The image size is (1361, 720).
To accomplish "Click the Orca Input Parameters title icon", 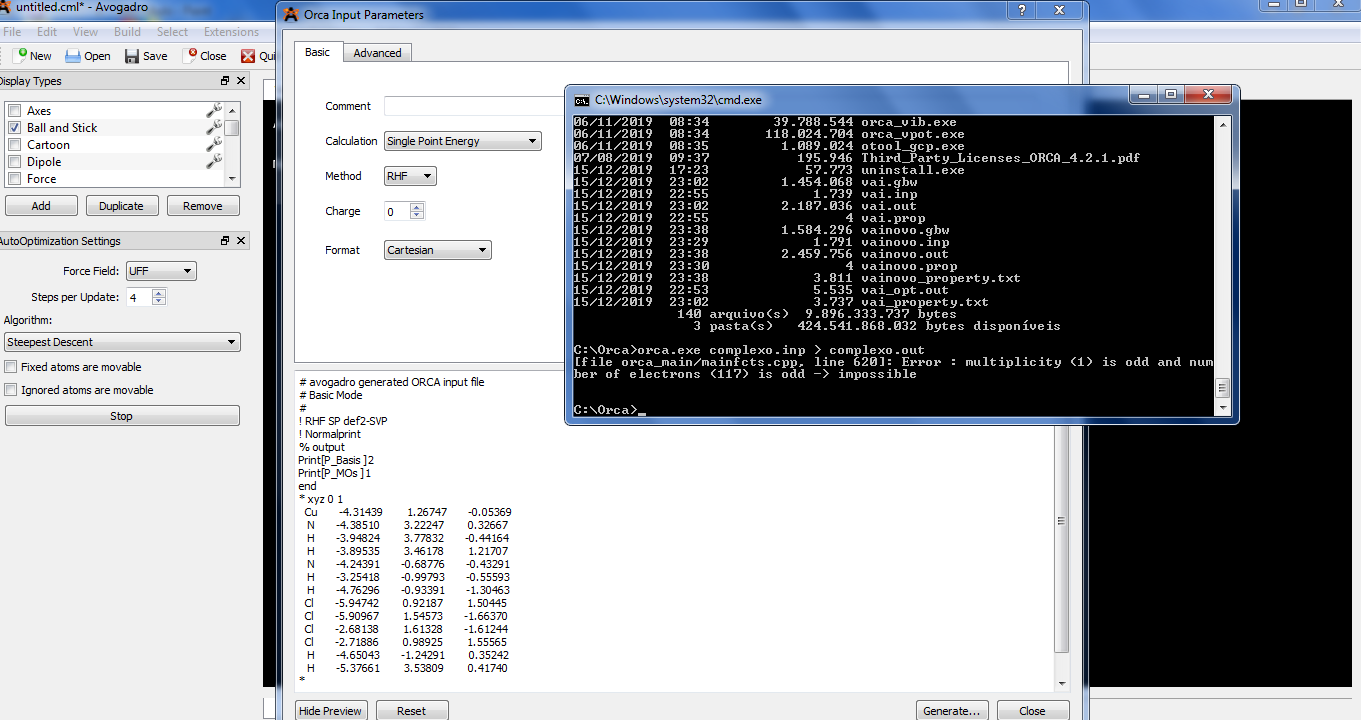I will coord(291,15).
